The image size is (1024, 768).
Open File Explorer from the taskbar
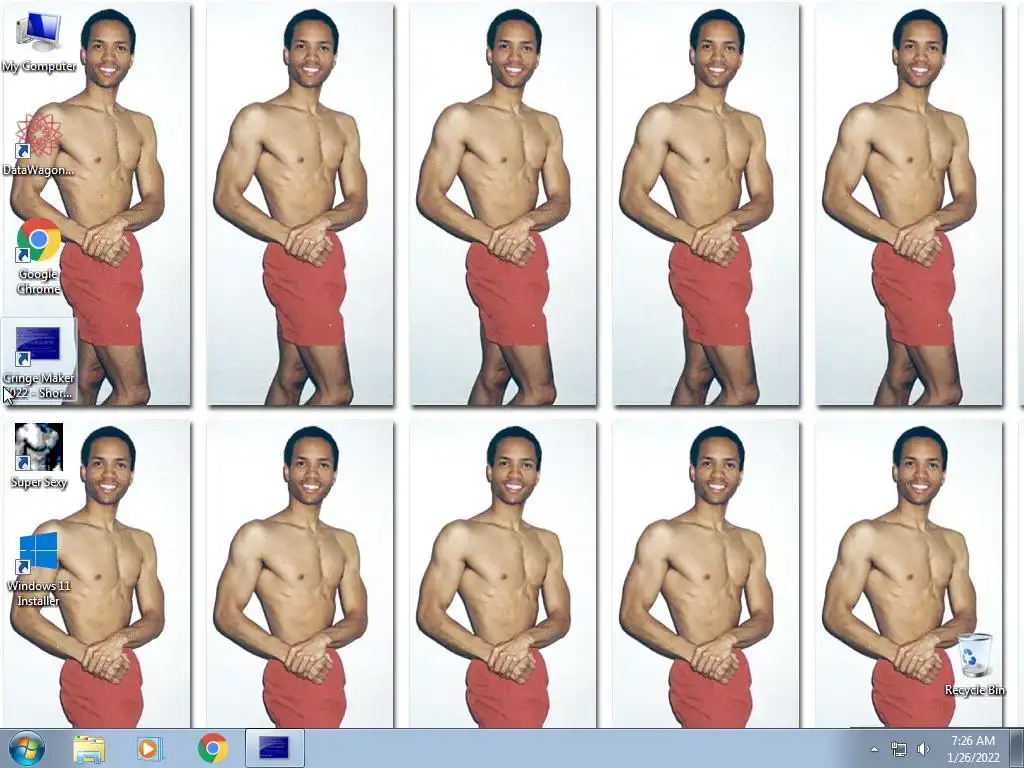click(89, 748)
